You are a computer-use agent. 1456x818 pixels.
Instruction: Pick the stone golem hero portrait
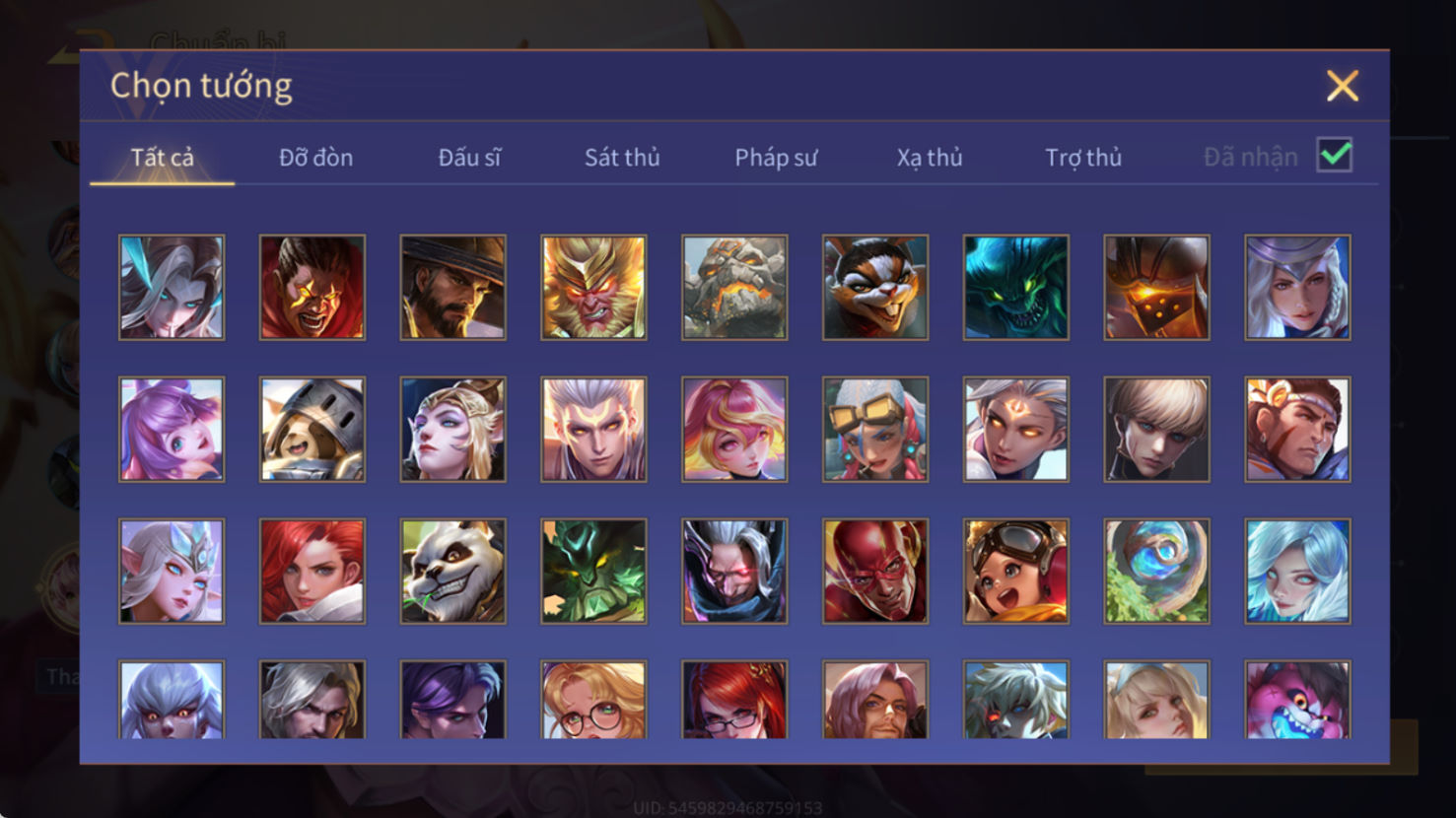click(734, 288)
